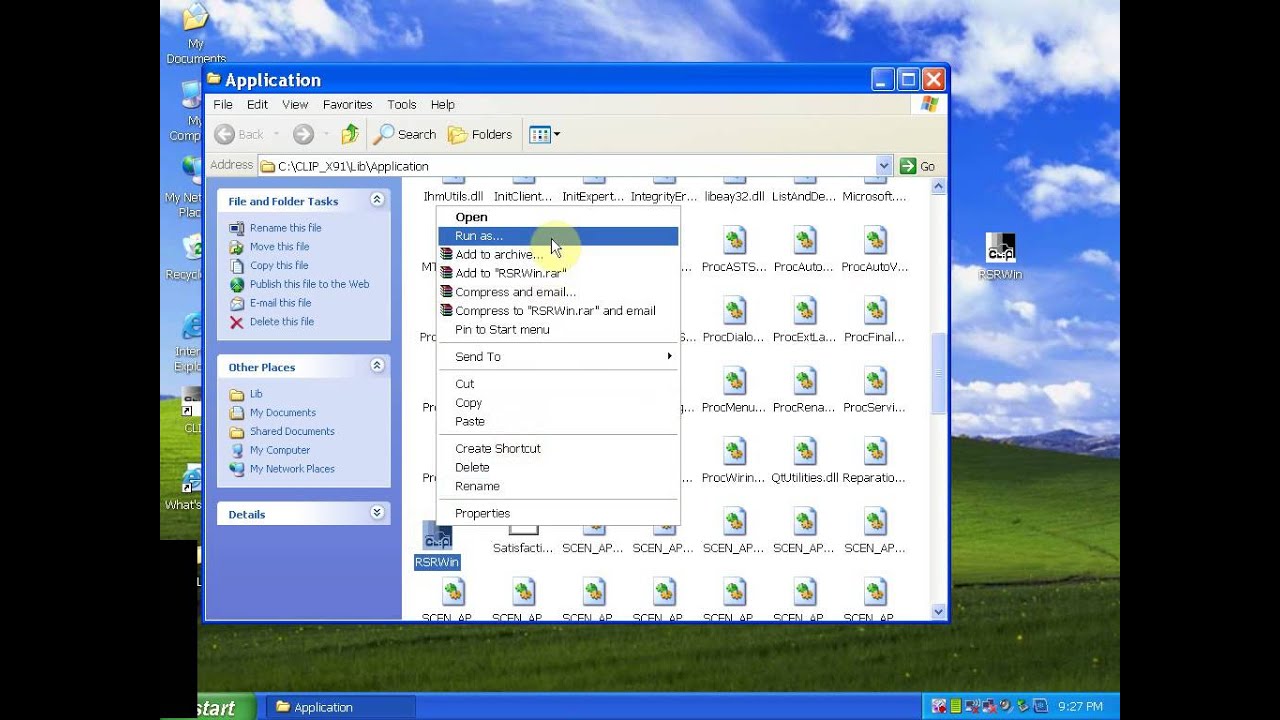Choose Create Shortcut in context menu
Screen dimensions: 1280x720
tap(558, 449)
